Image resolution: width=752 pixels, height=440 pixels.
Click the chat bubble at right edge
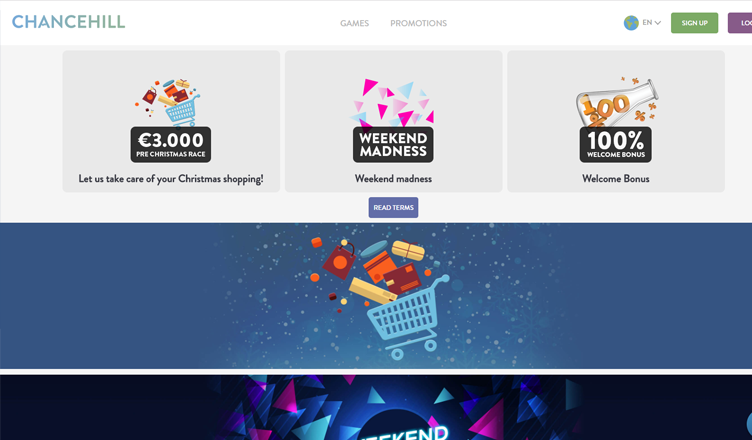click(x=749, y=423)
